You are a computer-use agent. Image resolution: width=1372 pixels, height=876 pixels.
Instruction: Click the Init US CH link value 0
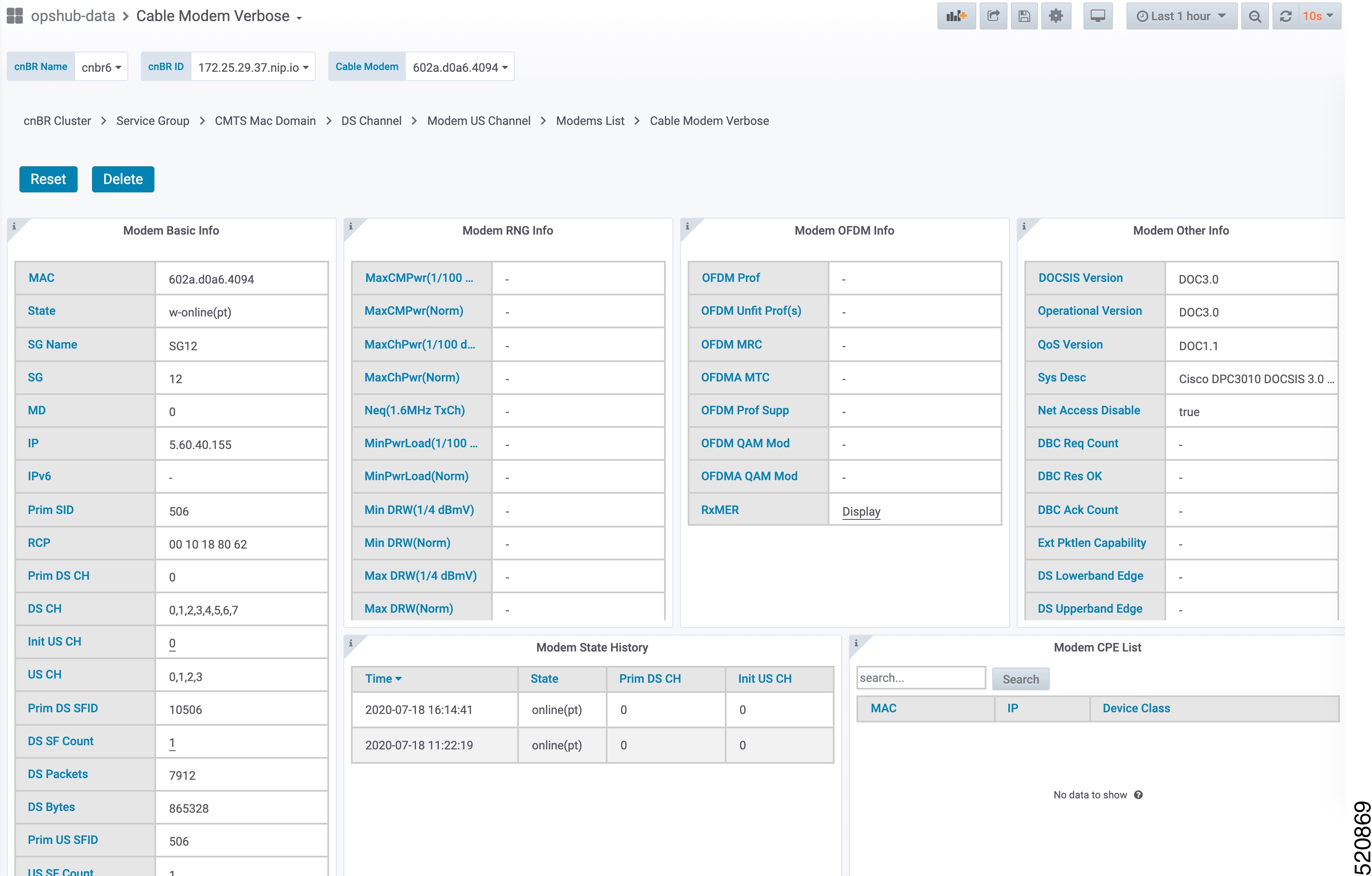[x=170, y=643]
